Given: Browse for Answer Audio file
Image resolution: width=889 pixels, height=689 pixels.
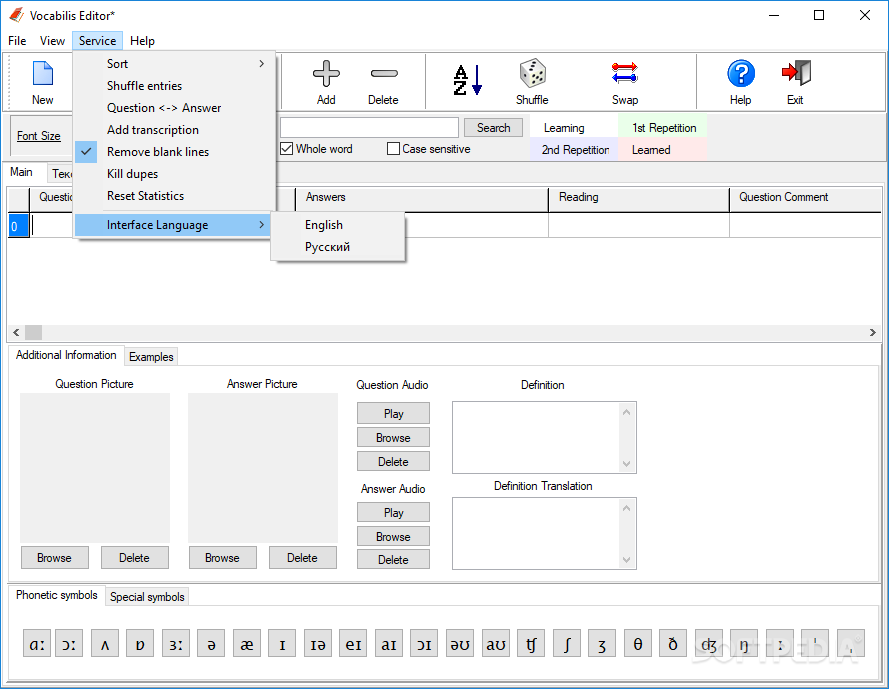Looking at the screenshot, I should pos(393,536).
